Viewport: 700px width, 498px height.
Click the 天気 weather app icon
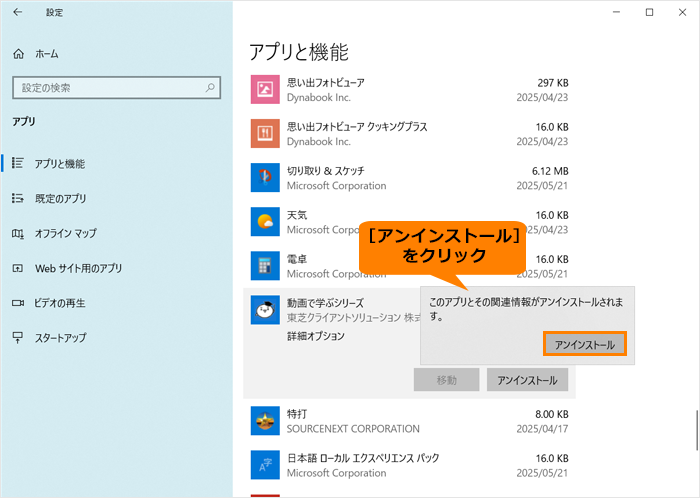pyautogui.click(x=265, y=222)
